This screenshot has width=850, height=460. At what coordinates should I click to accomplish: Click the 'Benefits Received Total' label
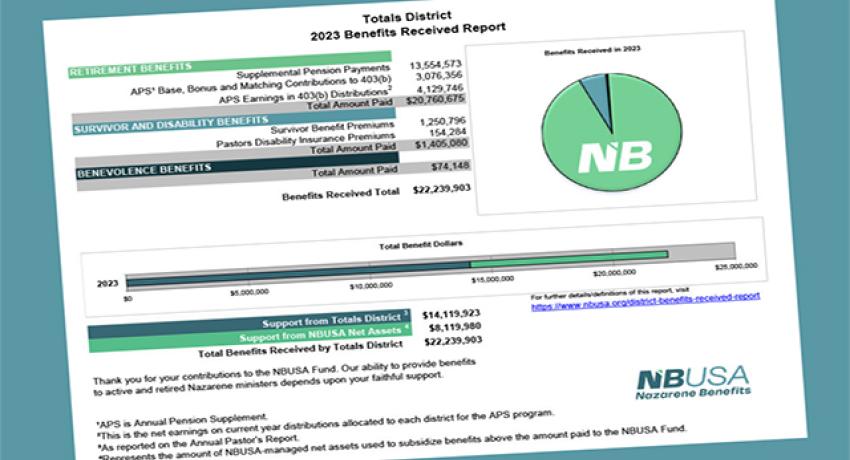pos(341,194)
